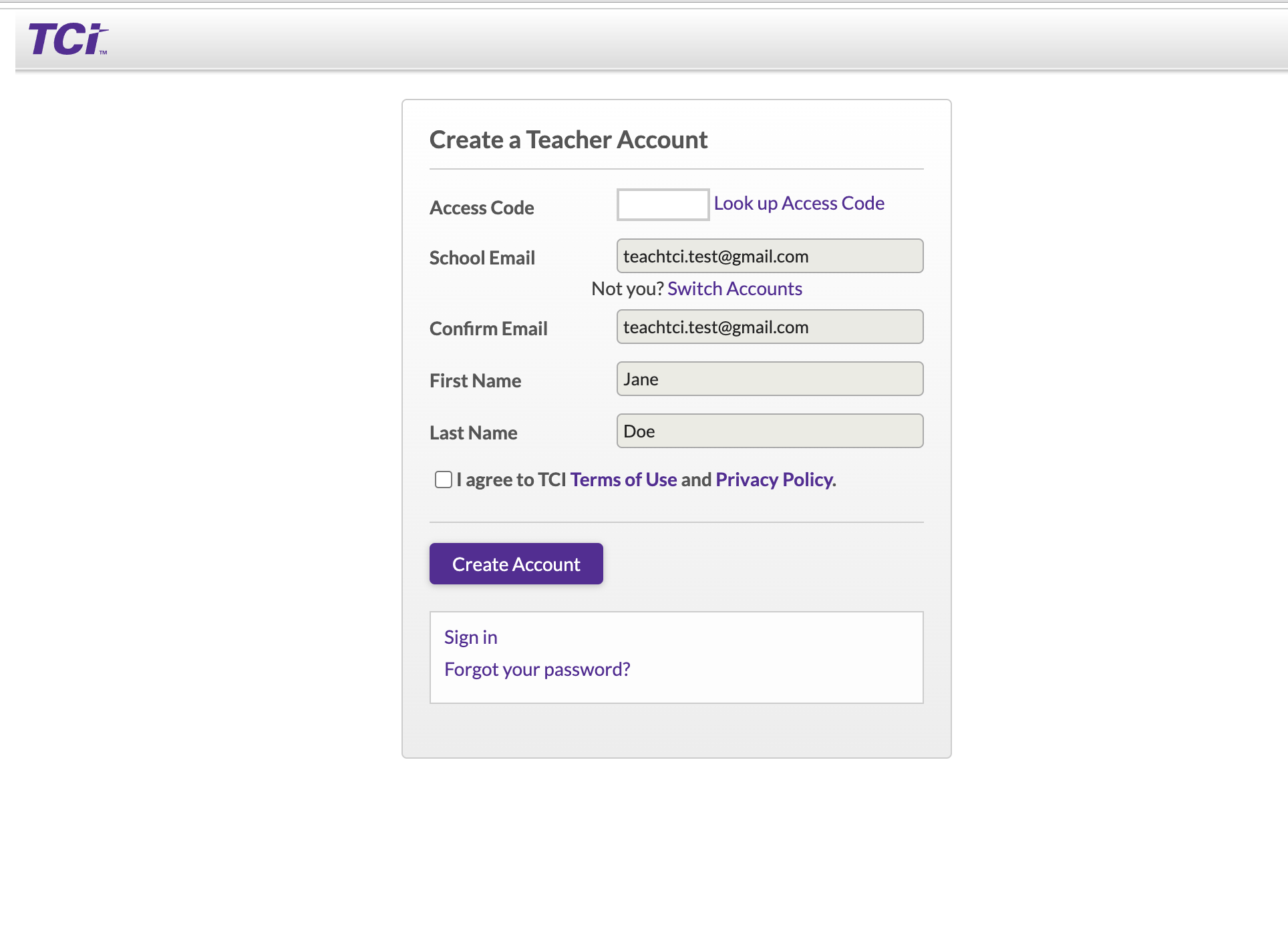Click the Last Name field showing Doe
This screenshot has height=927, width=1288.
pyautogui.click(x=769, y=431)
